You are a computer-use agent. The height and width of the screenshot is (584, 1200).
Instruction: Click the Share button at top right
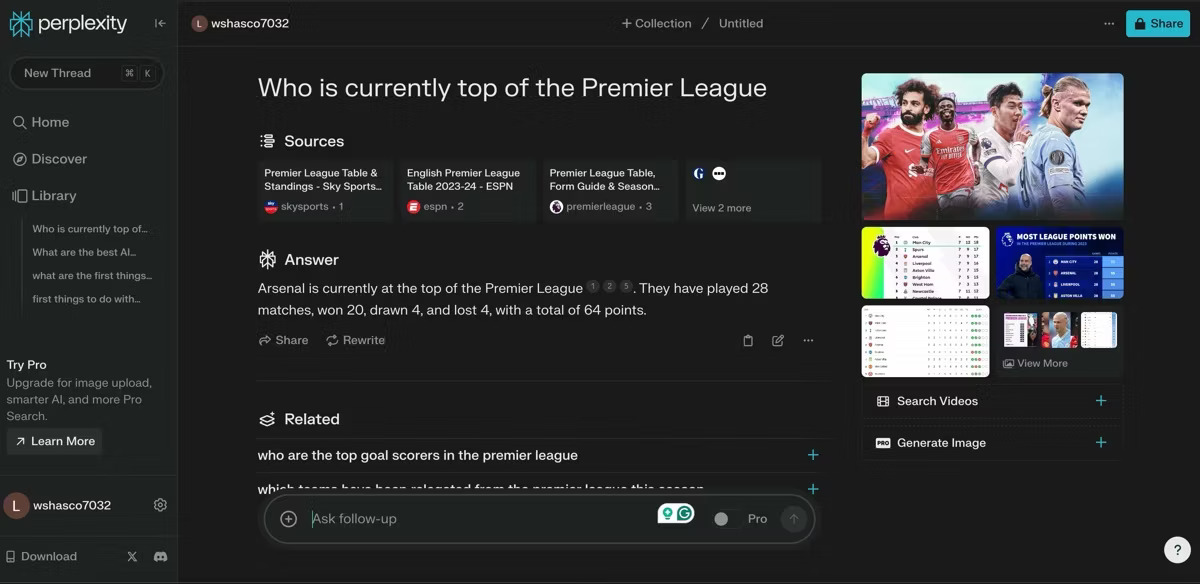[1158, 23]
